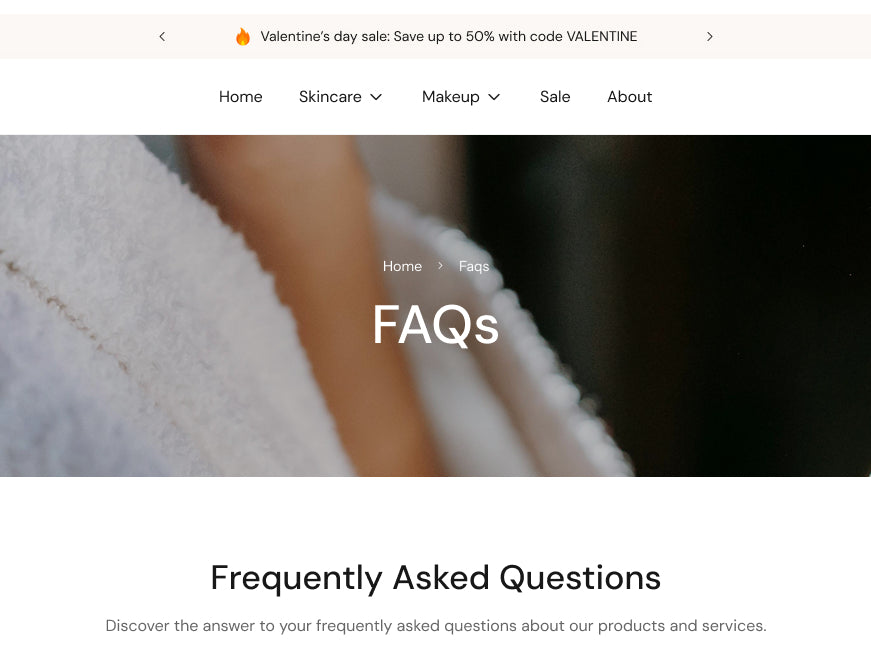Click the flame emoji icon in announcement bar
Screen dimensions: 871x654
[243, 37]
